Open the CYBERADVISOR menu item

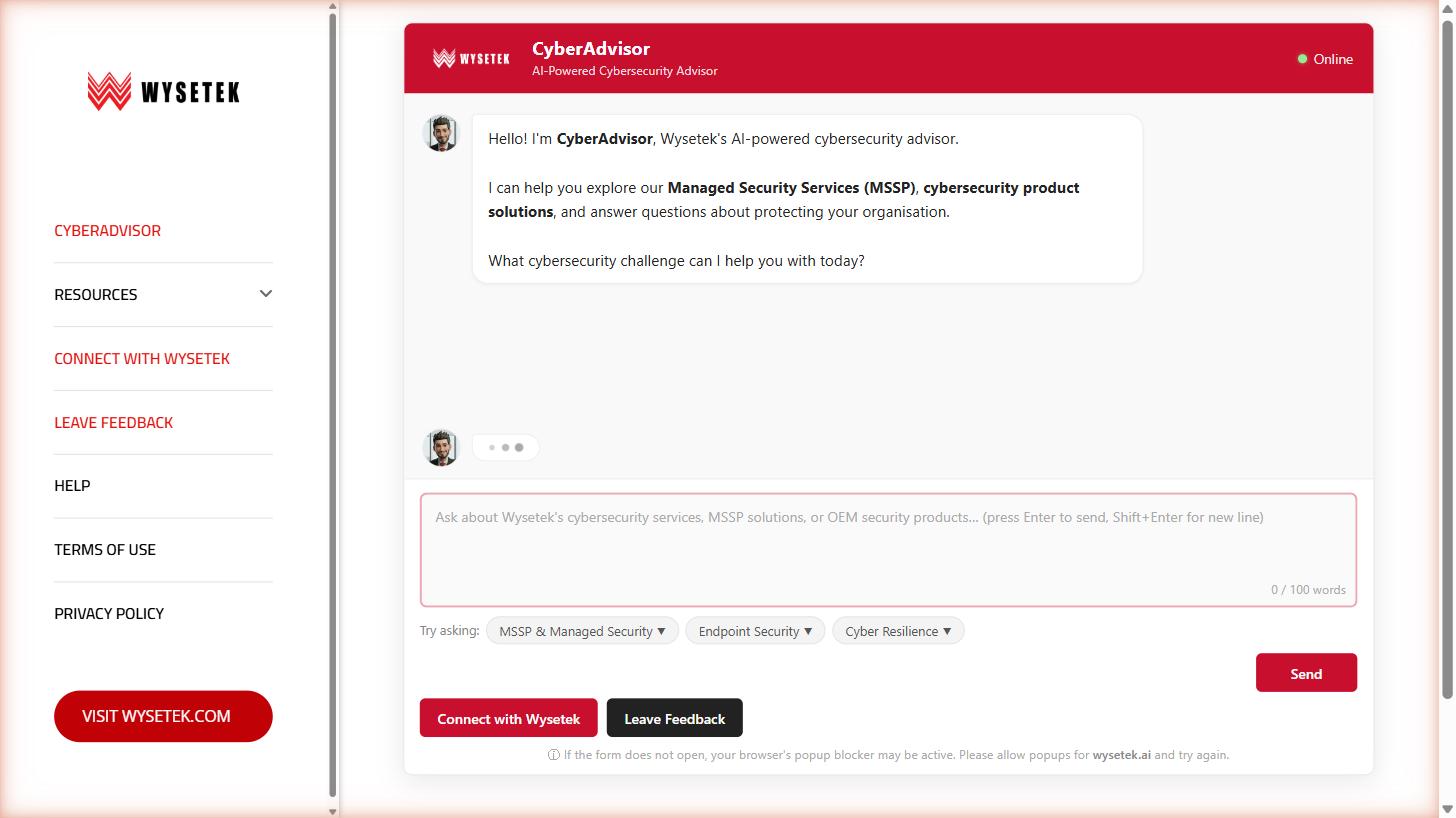pyautogui.click(x=107, y=230)
